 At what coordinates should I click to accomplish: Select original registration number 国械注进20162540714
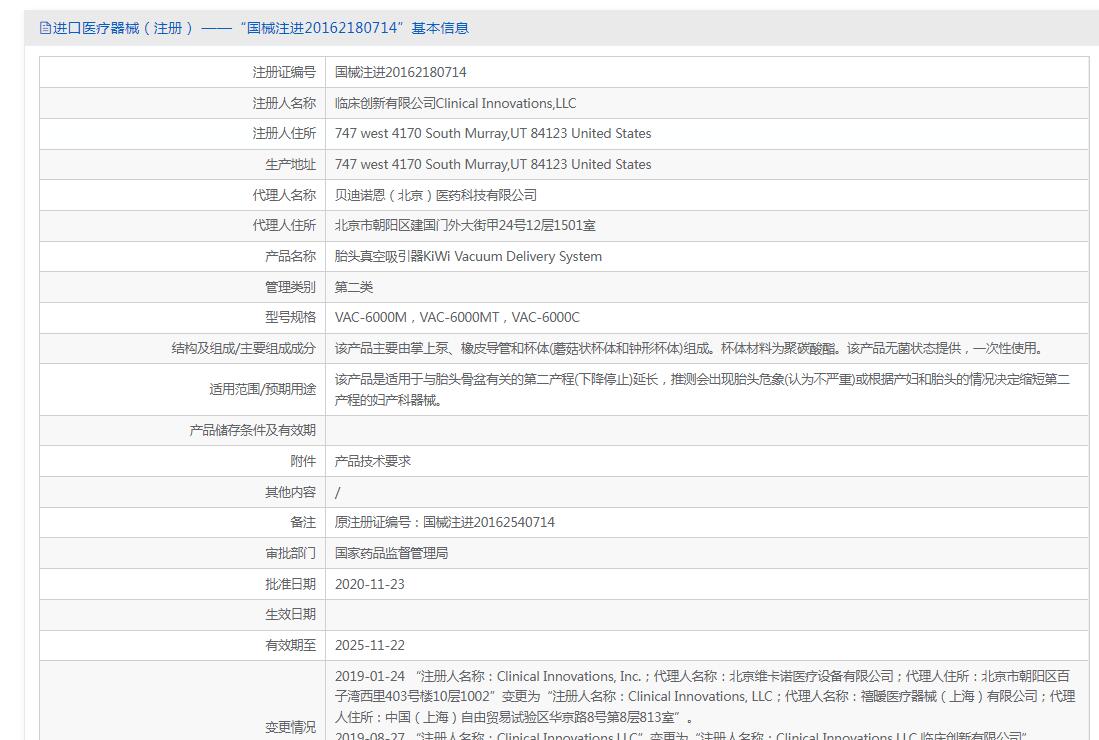[489, 522]
